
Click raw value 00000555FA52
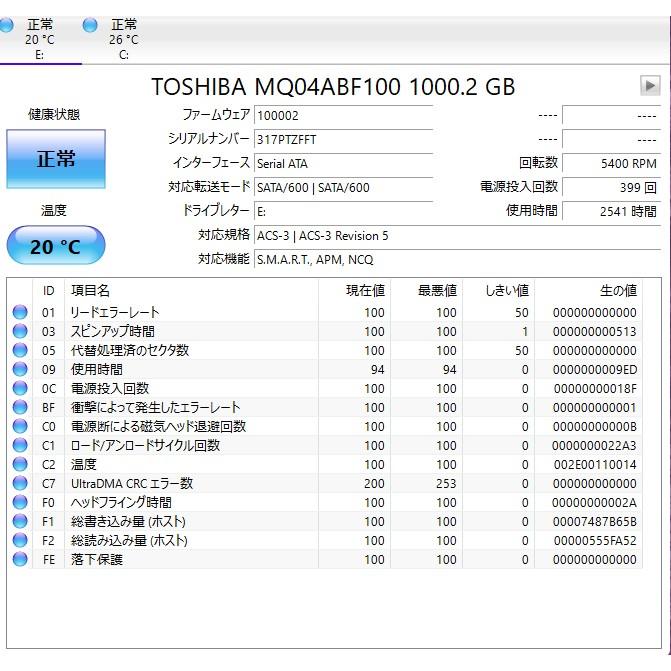[595, 540]
